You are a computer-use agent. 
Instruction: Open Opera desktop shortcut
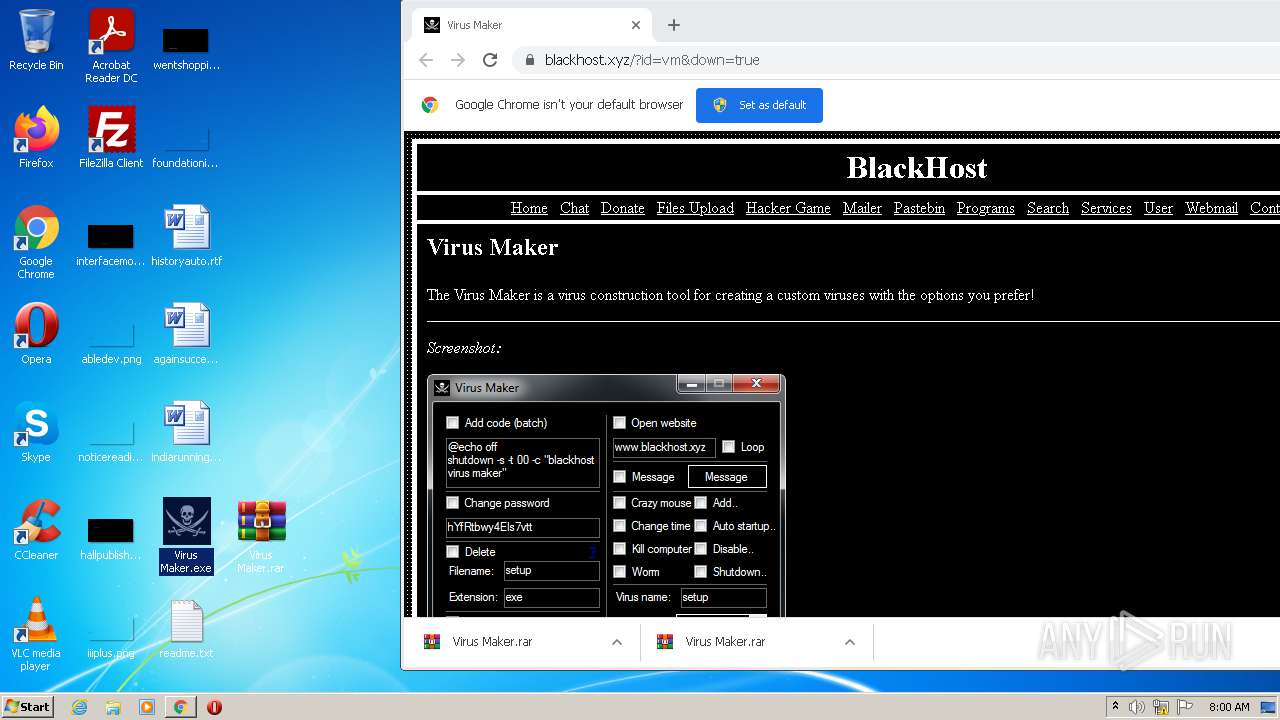pos(36,334)
